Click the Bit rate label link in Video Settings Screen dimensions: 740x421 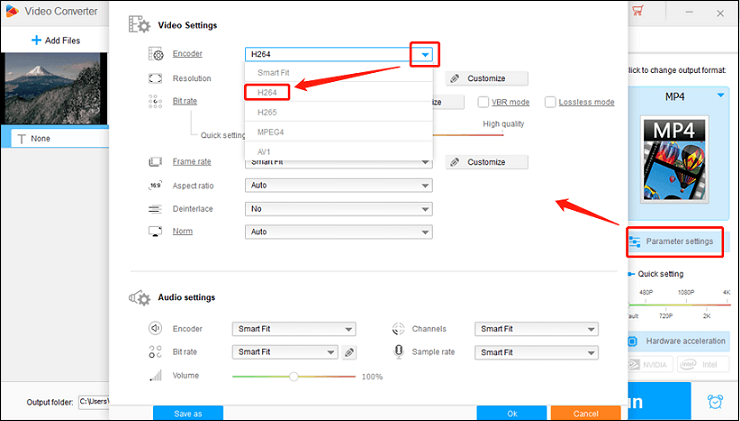(185, 101)
